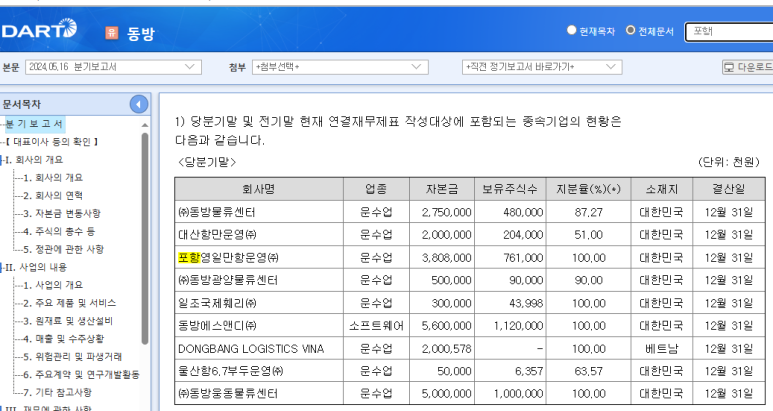Click the ㈜동방웅동물류센터 company name cell
This screenshot has height=411, width=773.
click(x=259, y=393)
